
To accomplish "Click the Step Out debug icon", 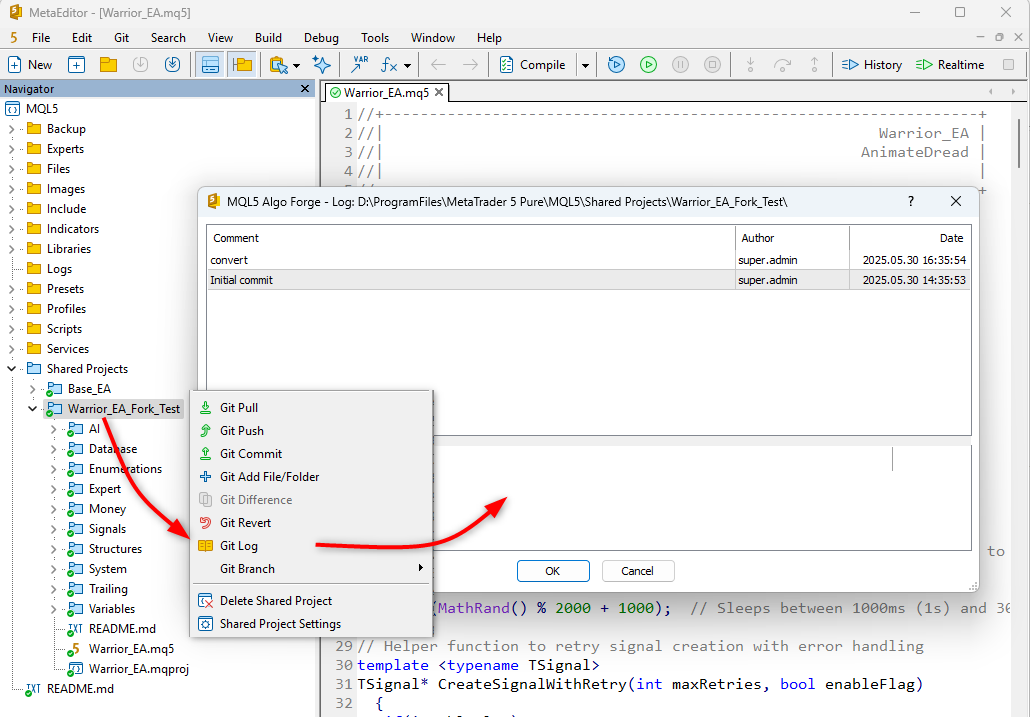I will point(815,64).
